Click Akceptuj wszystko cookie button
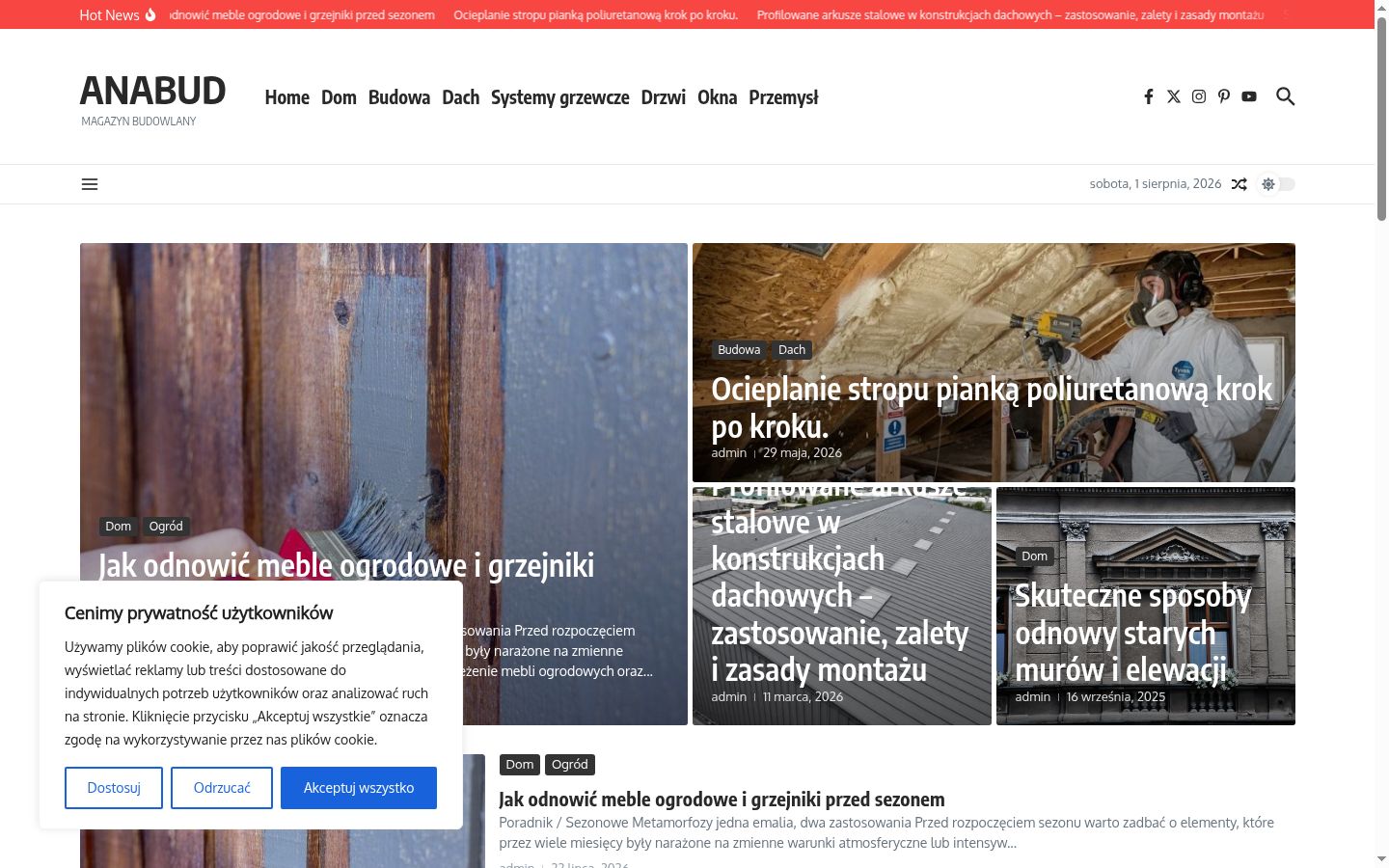The height and width of the screenshot is (868, 1389). pos(359,788)
